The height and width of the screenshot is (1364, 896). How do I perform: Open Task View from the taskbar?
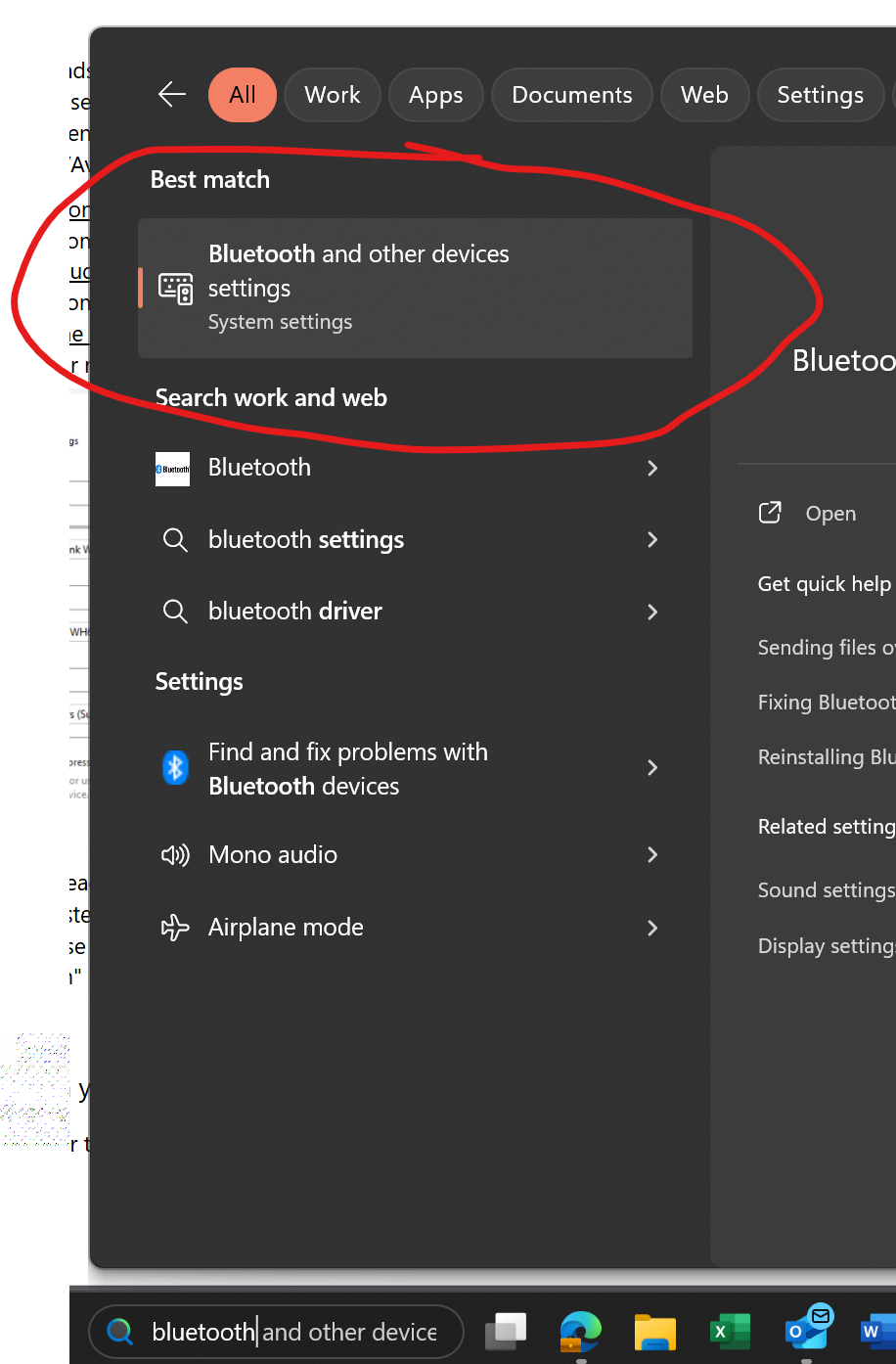[506, 1332]
